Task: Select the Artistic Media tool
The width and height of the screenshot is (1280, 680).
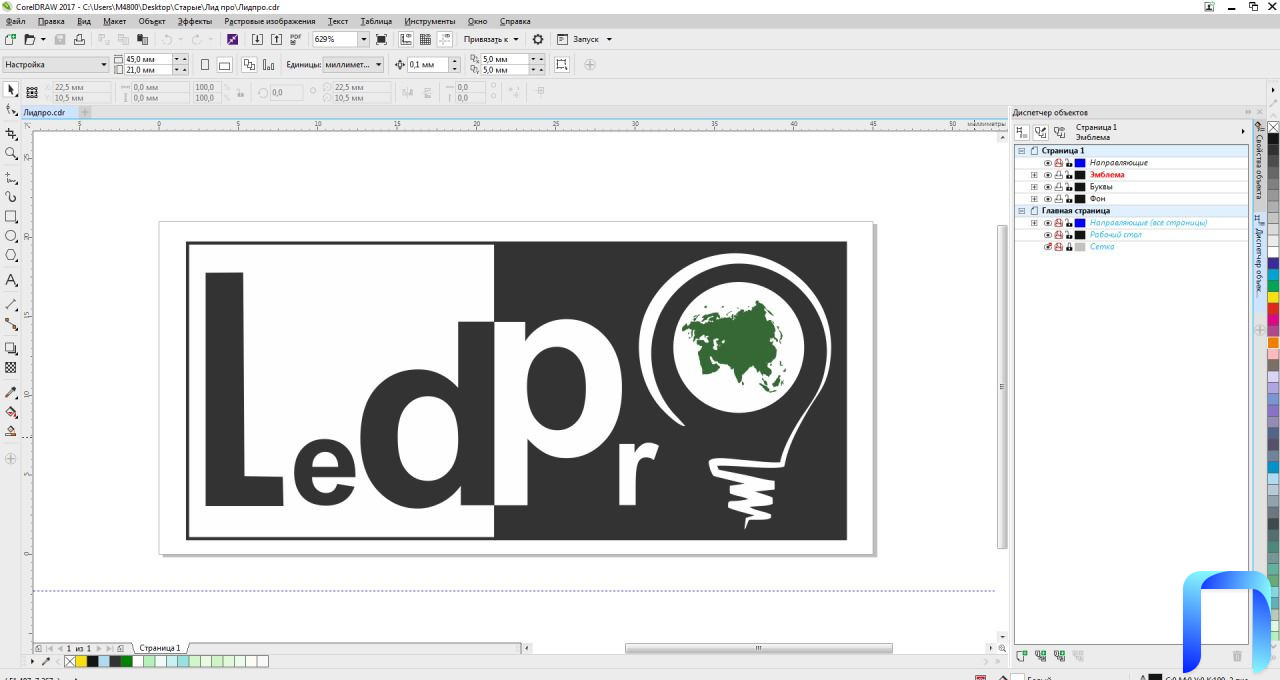Action: 11,197
